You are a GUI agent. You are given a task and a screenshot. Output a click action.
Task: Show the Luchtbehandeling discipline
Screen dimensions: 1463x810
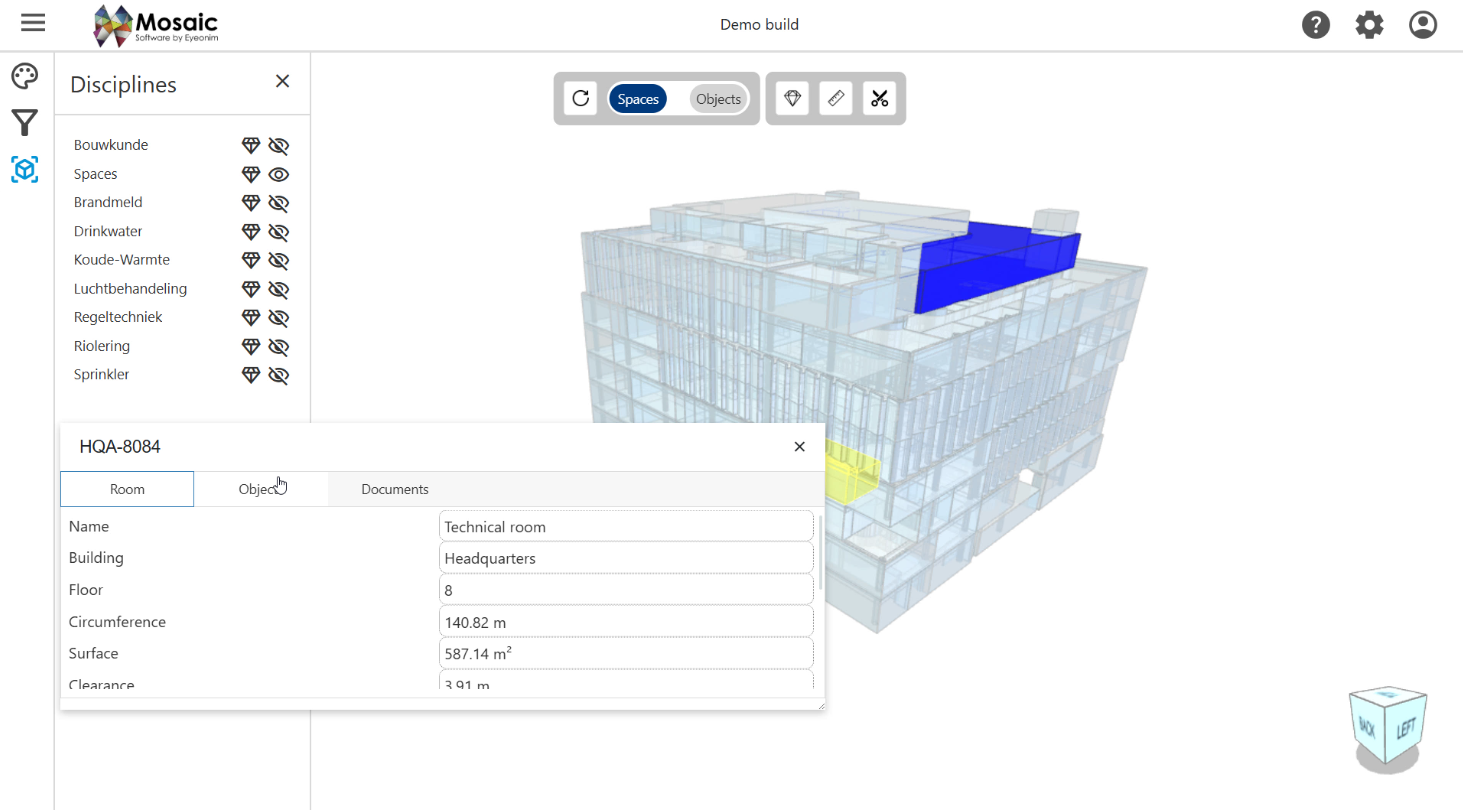(x=279, y=289)
